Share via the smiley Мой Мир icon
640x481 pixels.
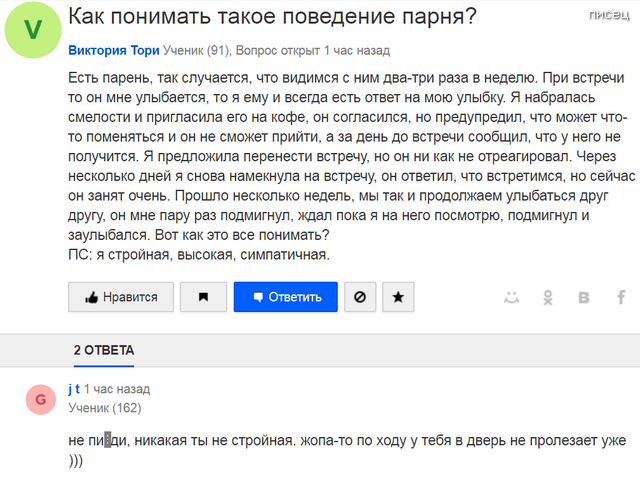pyautogui.click(x=512, y=297)
